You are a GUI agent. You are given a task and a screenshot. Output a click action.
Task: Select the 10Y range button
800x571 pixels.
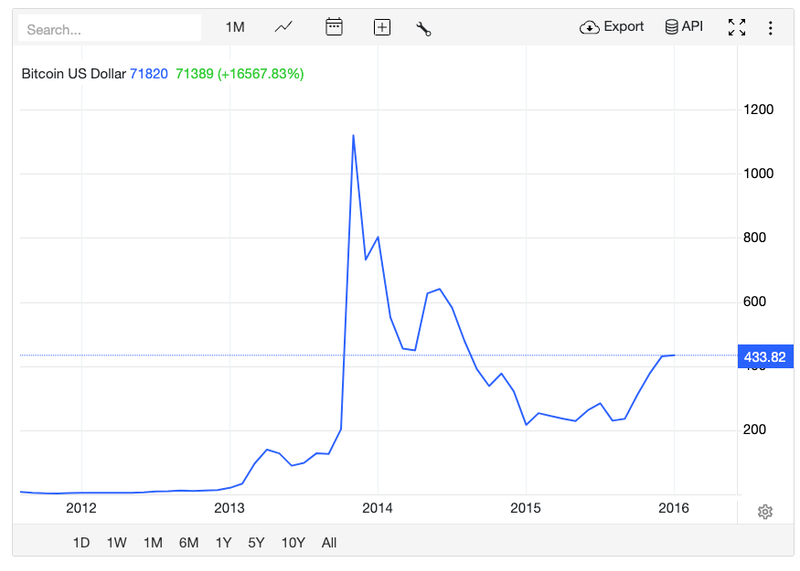(x=293, y=543)
